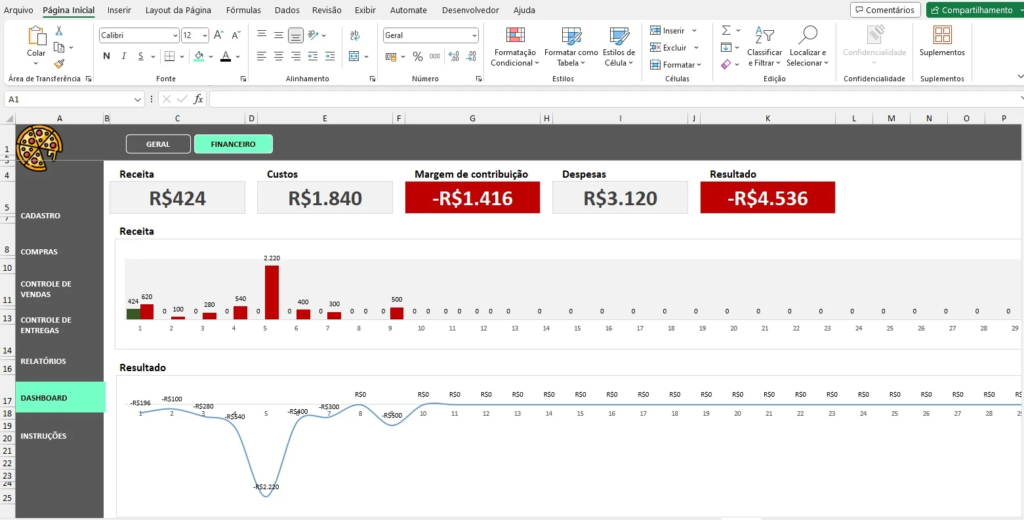Go to RELATÓRIOS in the sidebar
Screen dimensions: 1024x520
click(43, 361)
